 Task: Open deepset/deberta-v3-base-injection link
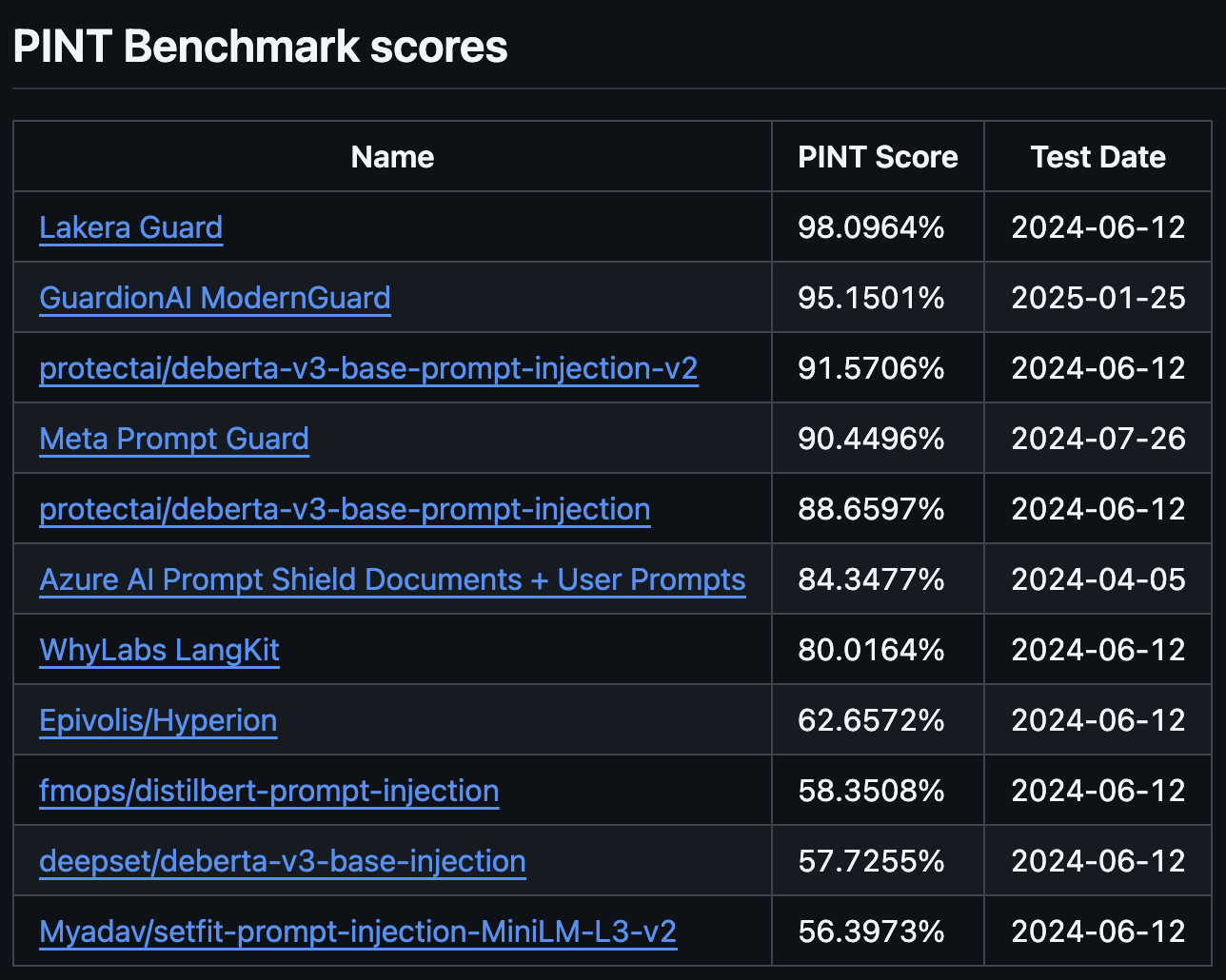point(283,861)
